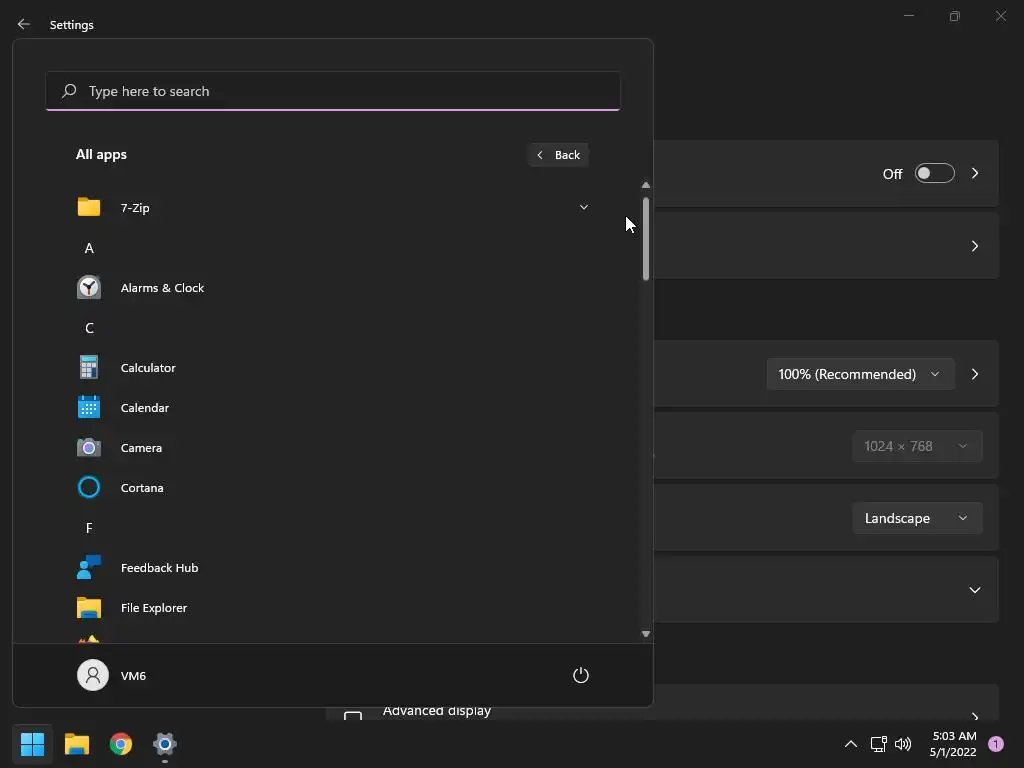Open custom scaling chevron beside the scale dropdown

pos(974,374)
